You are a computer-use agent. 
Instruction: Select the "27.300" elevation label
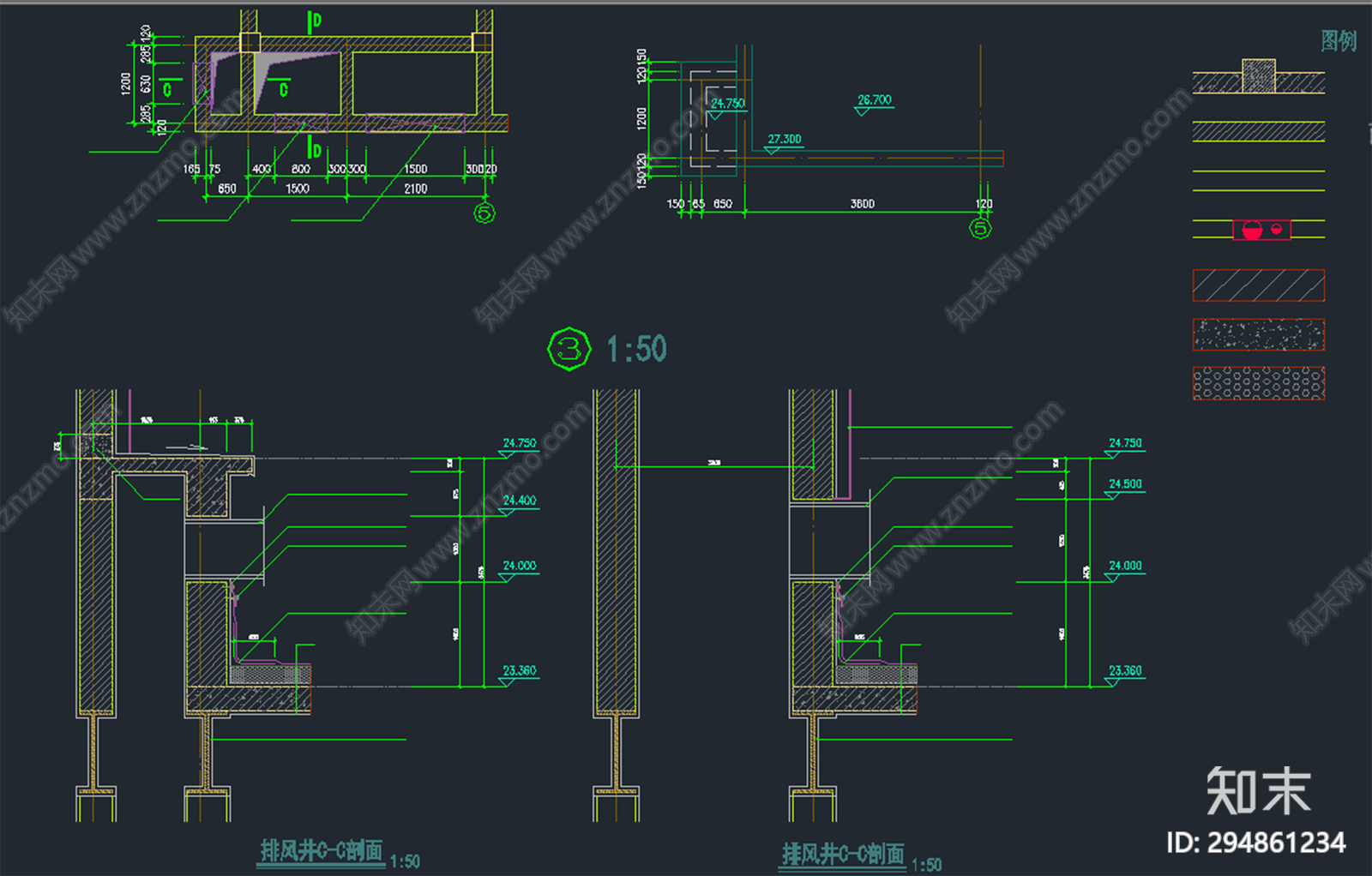coord(785,139)
